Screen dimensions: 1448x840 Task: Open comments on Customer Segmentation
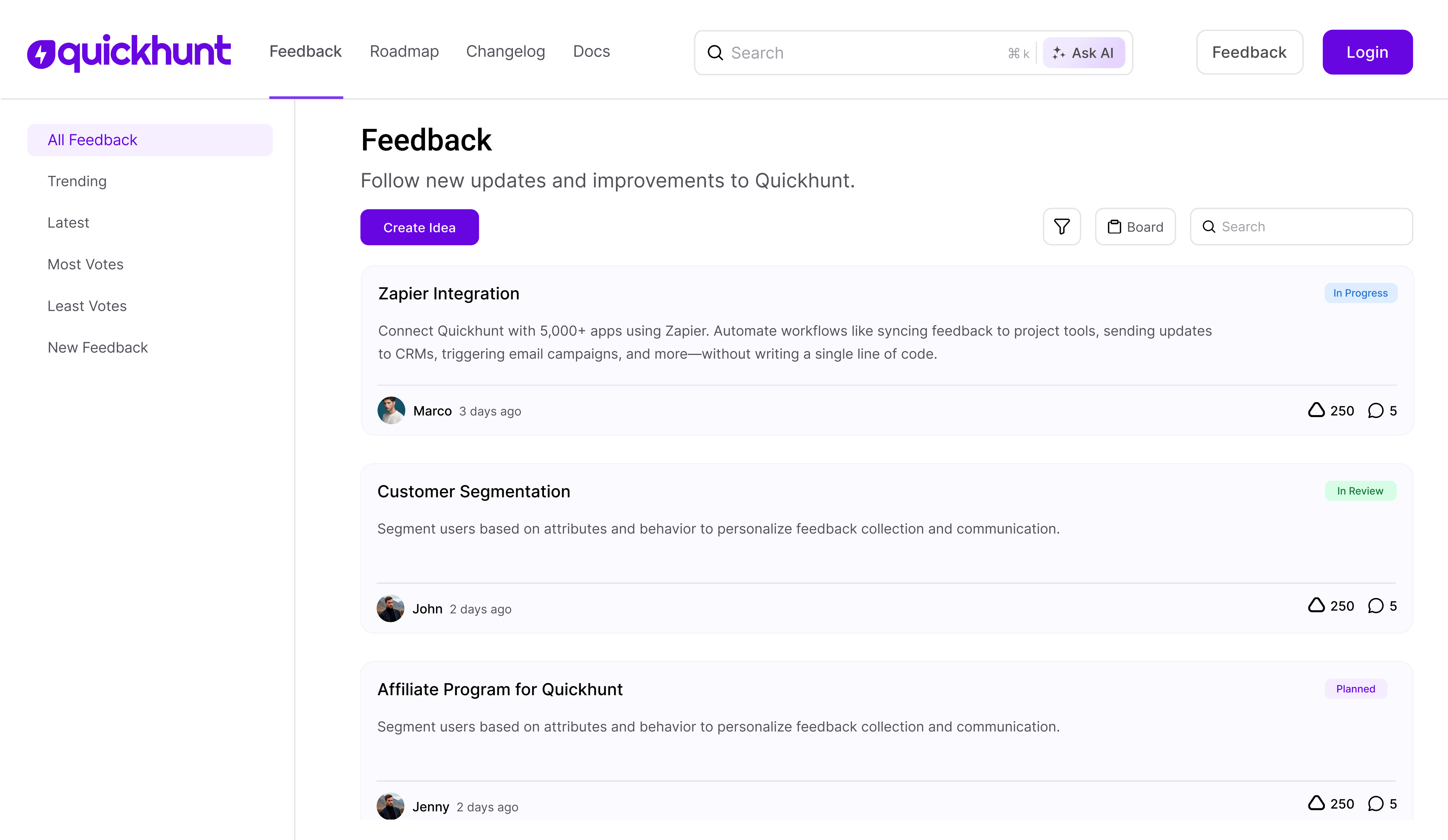pyautogui.click(x=1383, y=605)
